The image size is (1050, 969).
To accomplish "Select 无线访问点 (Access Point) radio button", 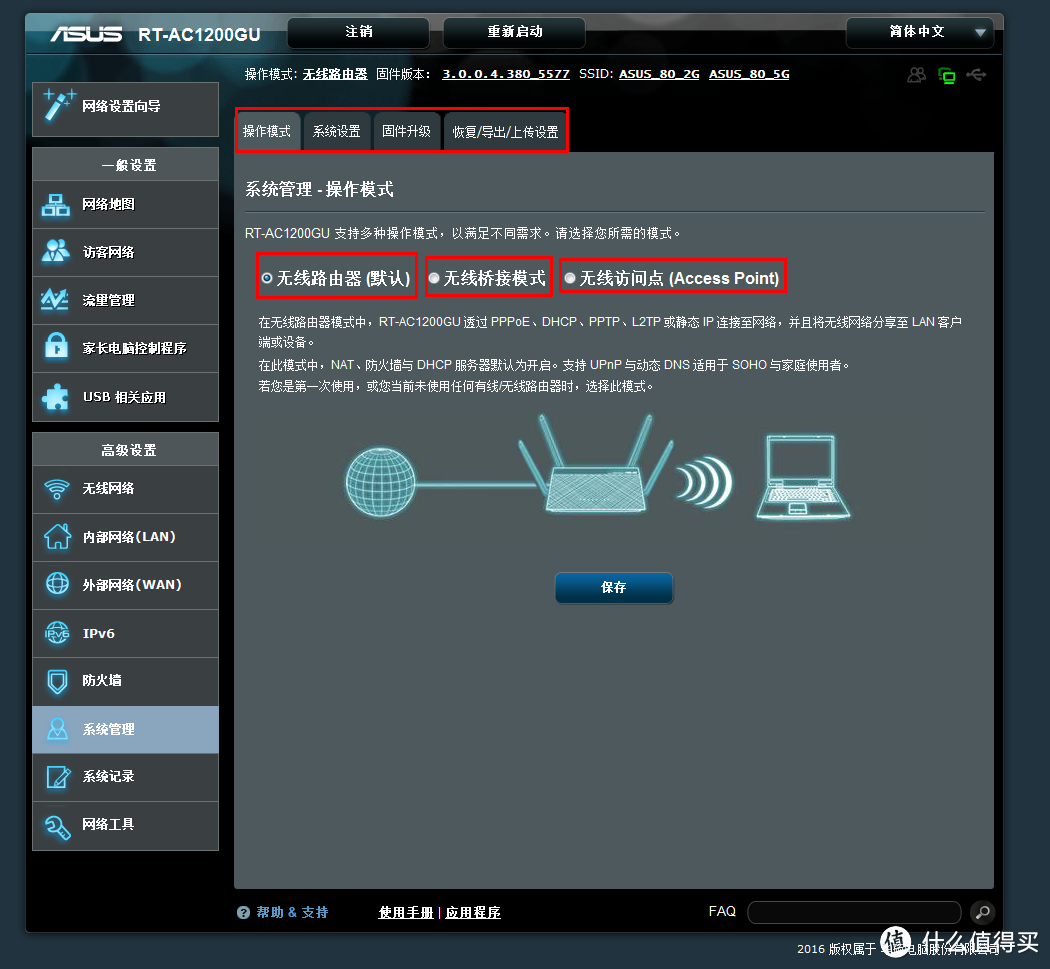I will [570, 278].
